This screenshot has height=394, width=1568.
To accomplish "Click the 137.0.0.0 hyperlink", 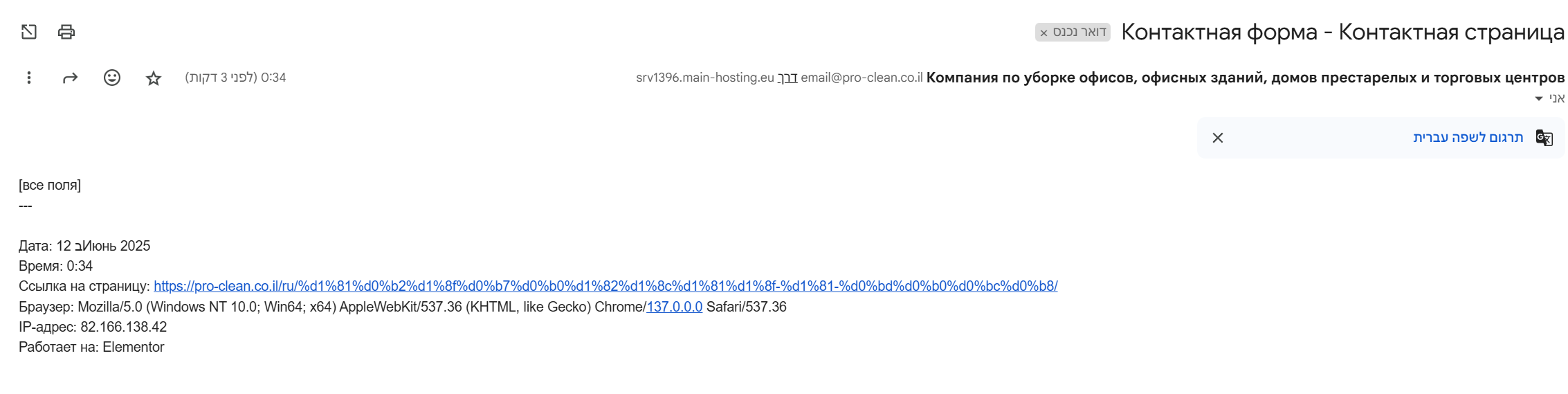I will point(675,307).
